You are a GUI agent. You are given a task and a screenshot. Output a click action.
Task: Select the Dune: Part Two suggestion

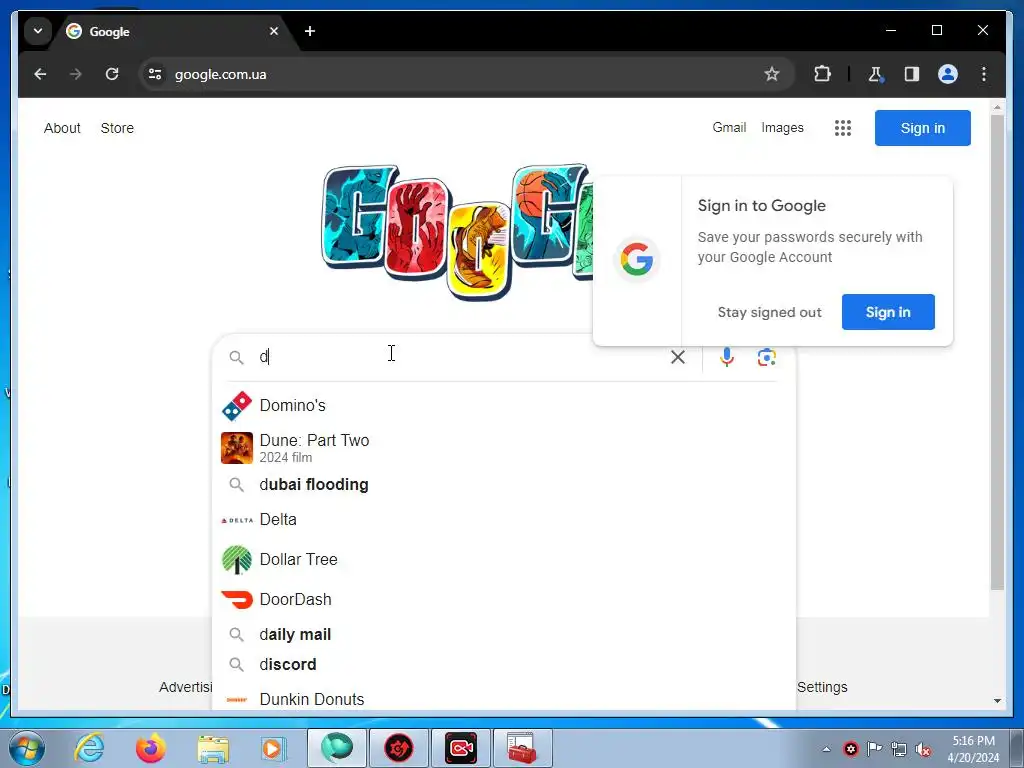click(504, 448)
